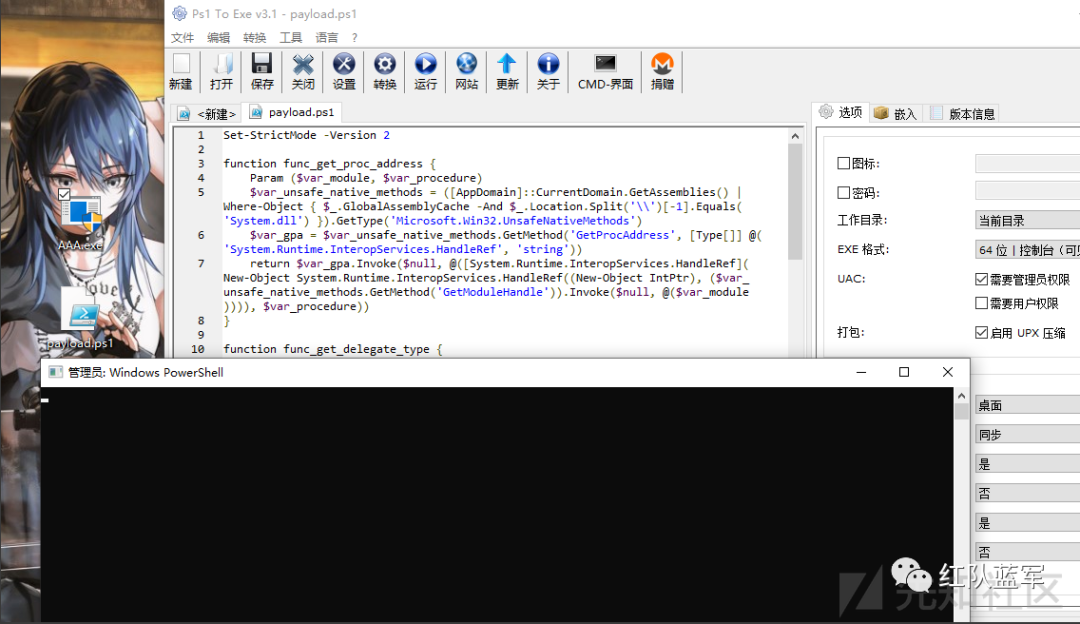Open the 网站 (Website) globe icon
The height and width of the screenshot is (624, 1080).
pos(466,72)
